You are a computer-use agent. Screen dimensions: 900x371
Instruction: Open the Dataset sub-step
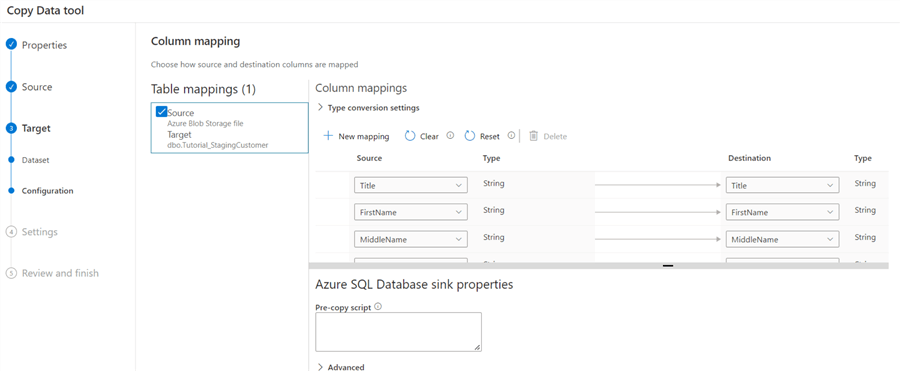pyautogui.click(x=36, y=160)
